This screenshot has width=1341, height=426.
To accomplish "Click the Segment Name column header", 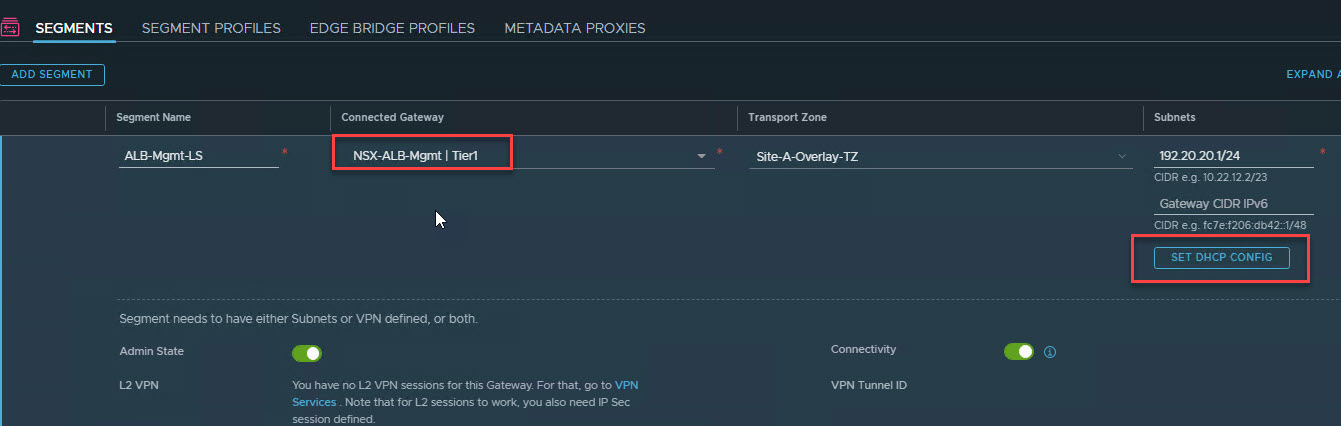I will [154, 118].
